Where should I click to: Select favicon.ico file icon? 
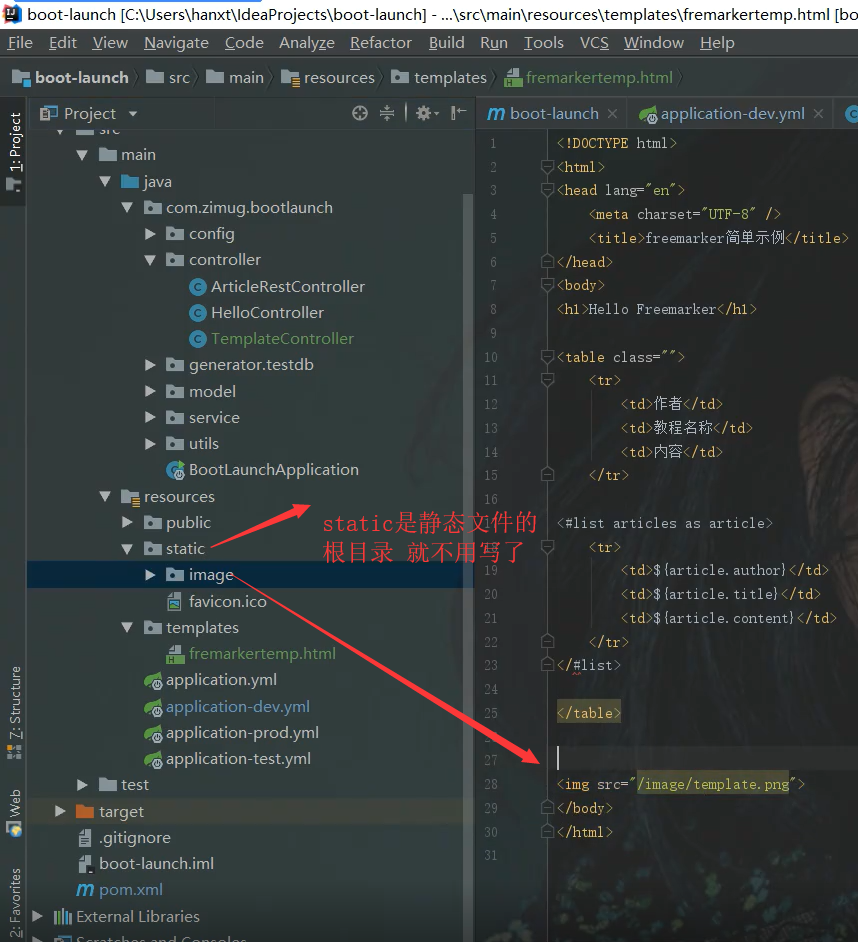(174, 601)
